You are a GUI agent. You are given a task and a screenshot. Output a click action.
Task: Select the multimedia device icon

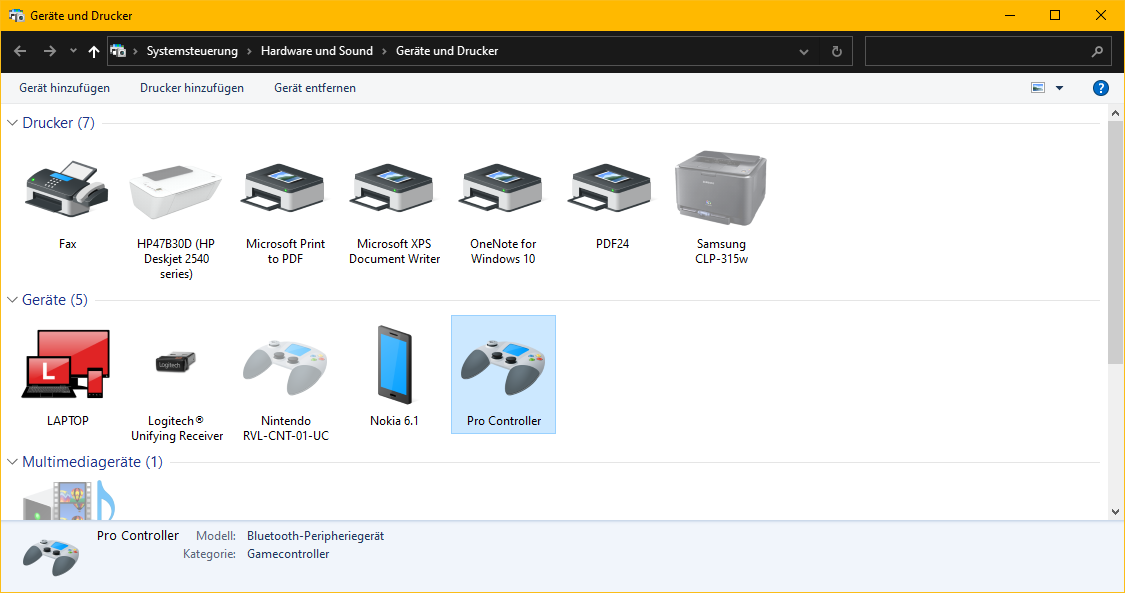point(68,499)
